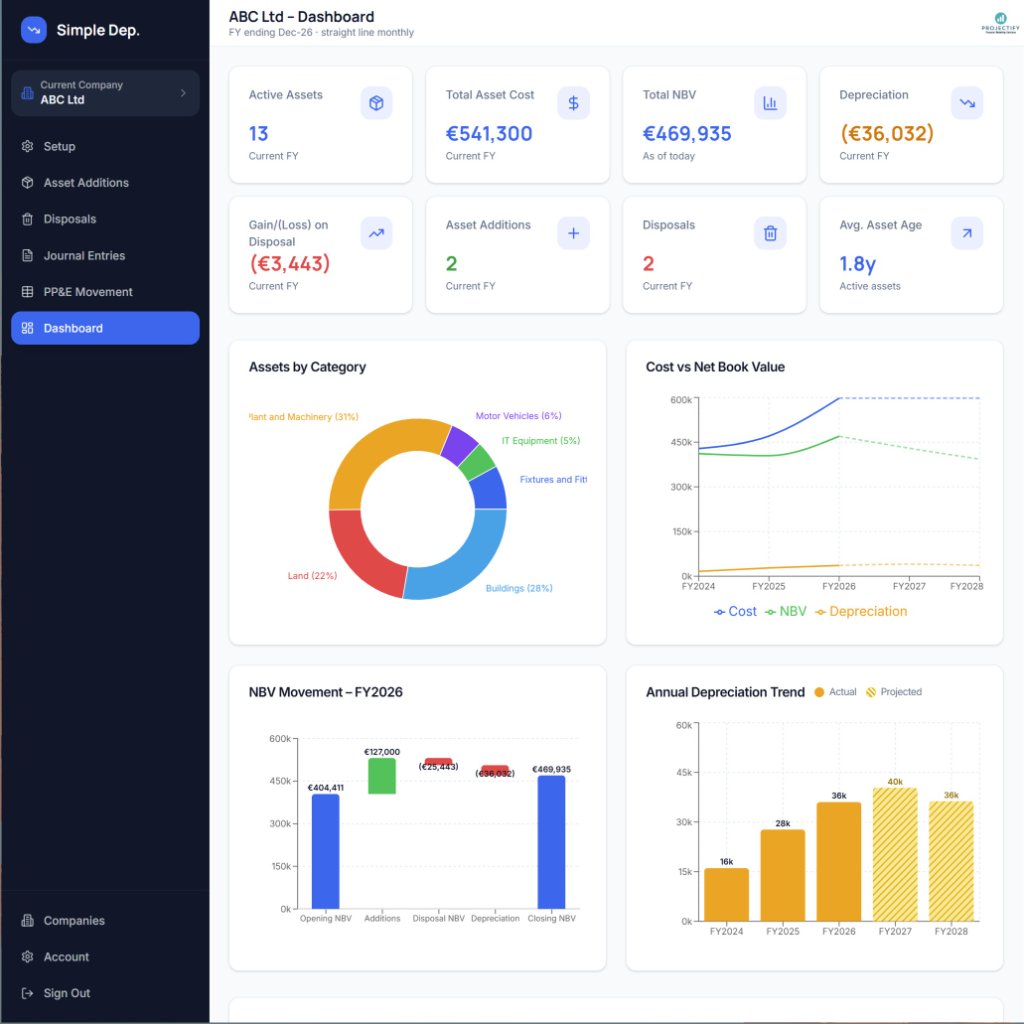1024x1024 pixels.
Task: Toggle the Depreciation series in chart legend
Action: click(861, 611)
